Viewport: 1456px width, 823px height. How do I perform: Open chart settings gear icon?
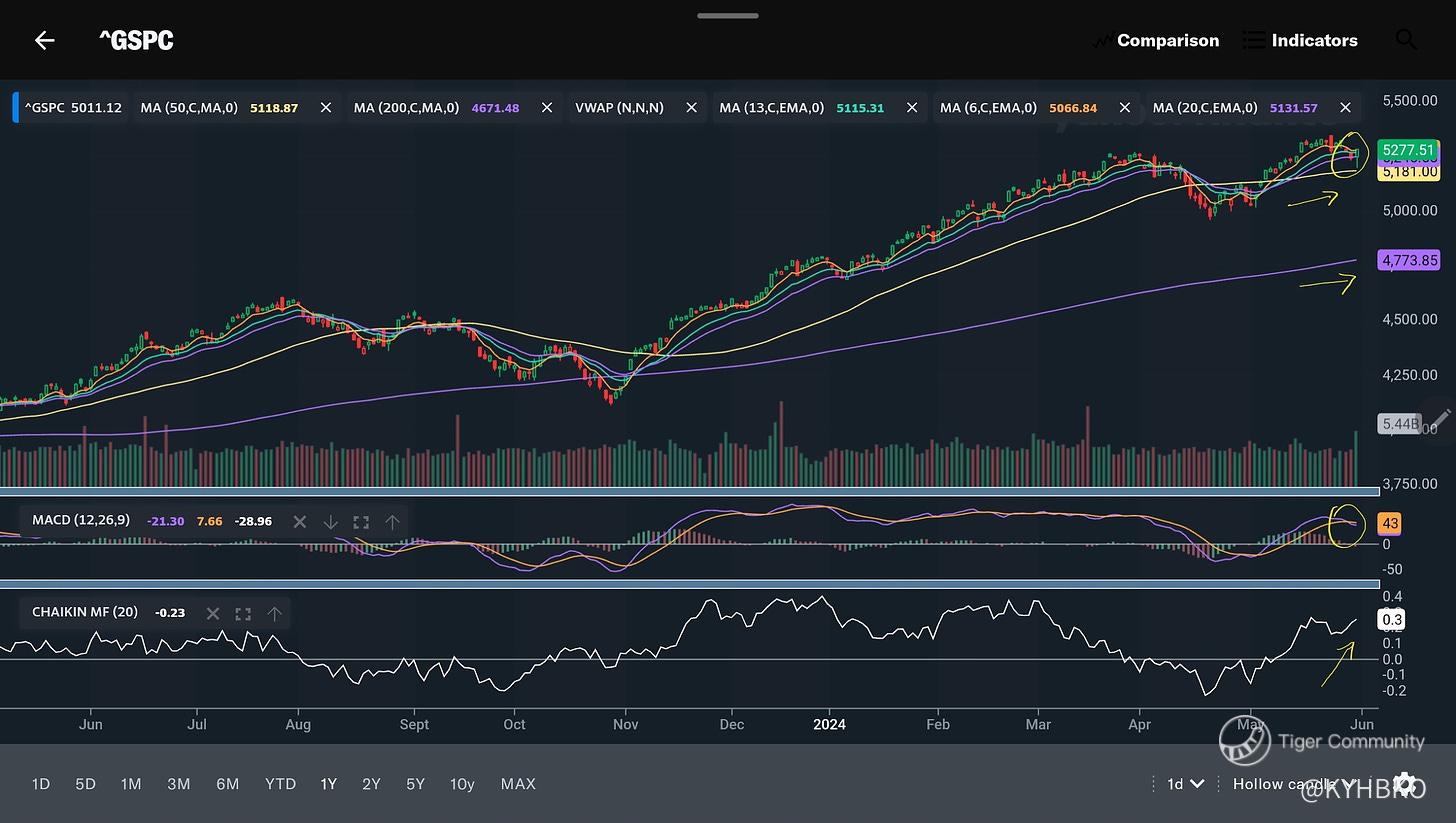pyautogui.click(x=1404, y=784)
